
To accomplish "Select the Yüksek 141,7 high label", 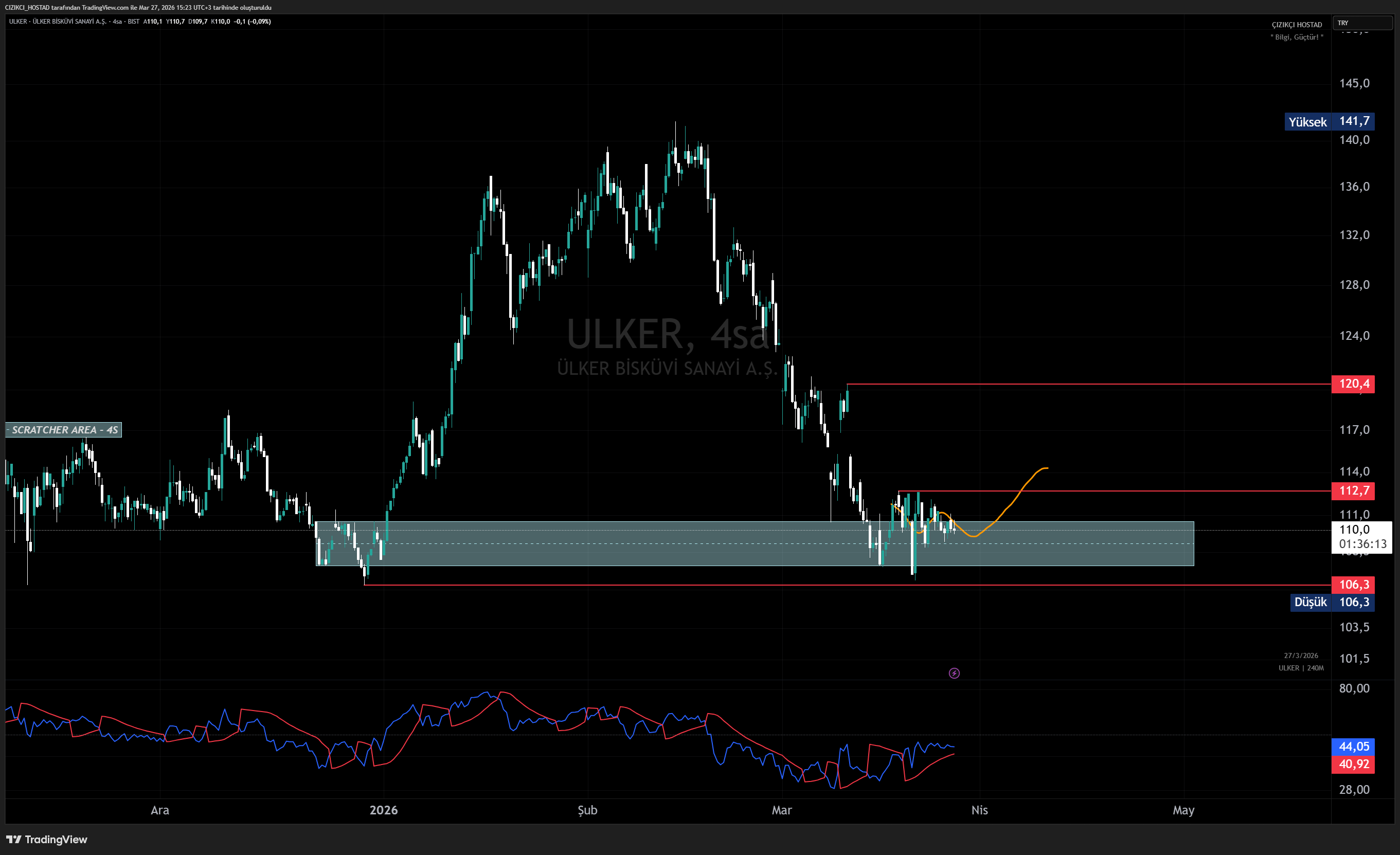I will [x=1329, y=121].
